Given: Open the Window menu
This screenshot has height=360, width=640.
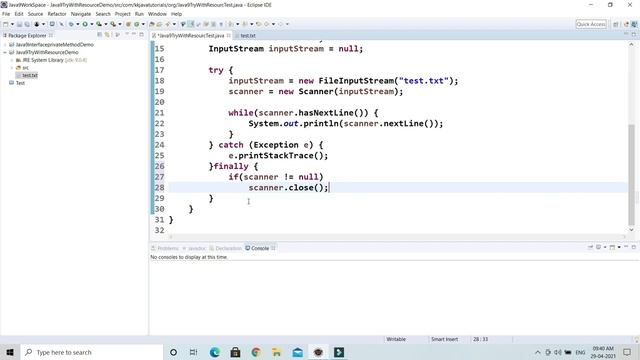Looking at the screenshot, I should [x=157, y=14].
